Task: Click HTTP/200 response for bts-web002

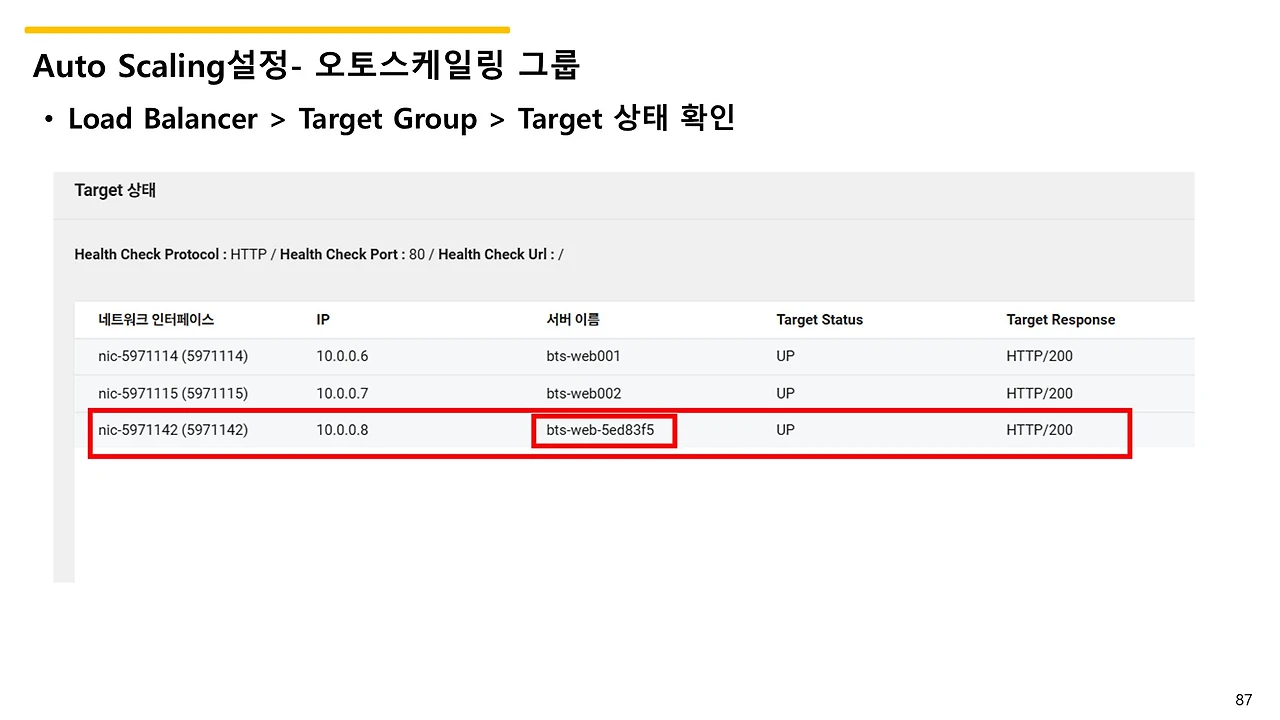Action: [1039, 393]
